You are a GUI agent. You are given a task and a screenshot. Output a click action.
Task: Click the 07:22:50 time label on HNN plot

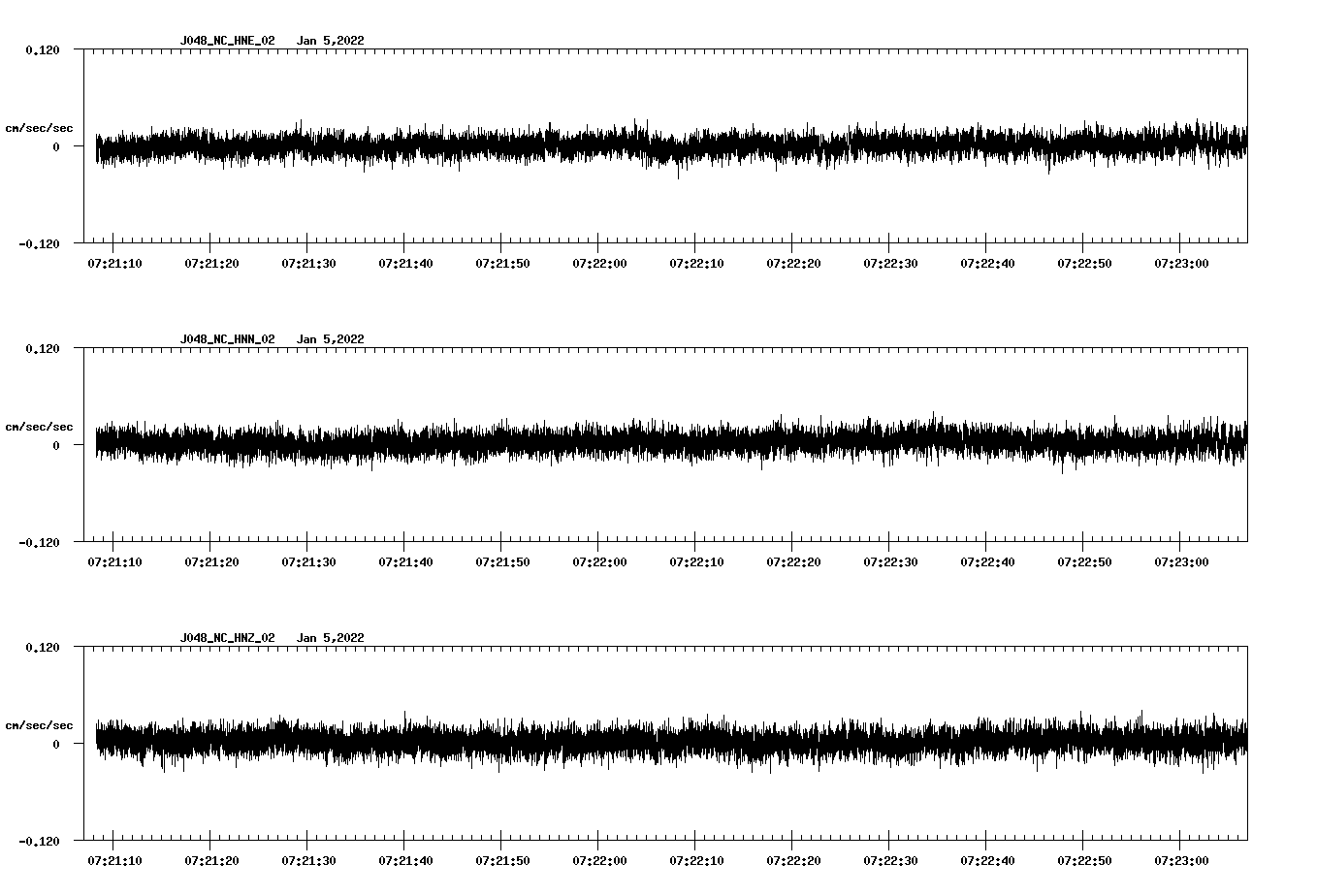1084,561
